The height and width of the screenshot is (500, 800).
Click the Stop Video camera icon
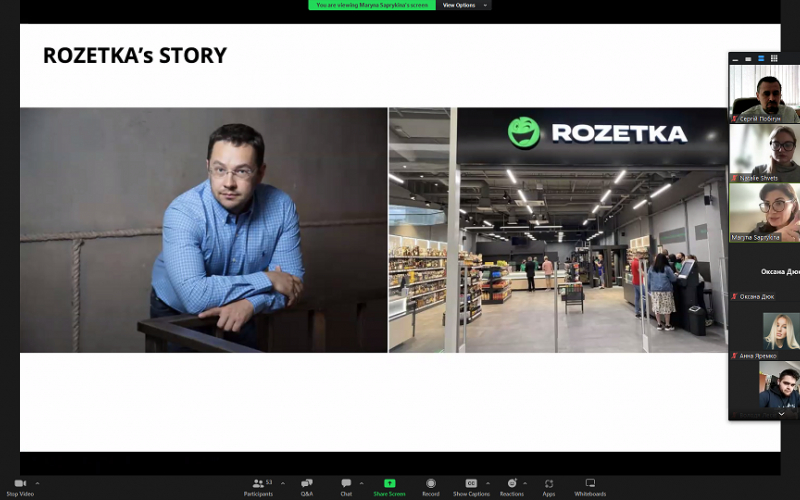20,483
